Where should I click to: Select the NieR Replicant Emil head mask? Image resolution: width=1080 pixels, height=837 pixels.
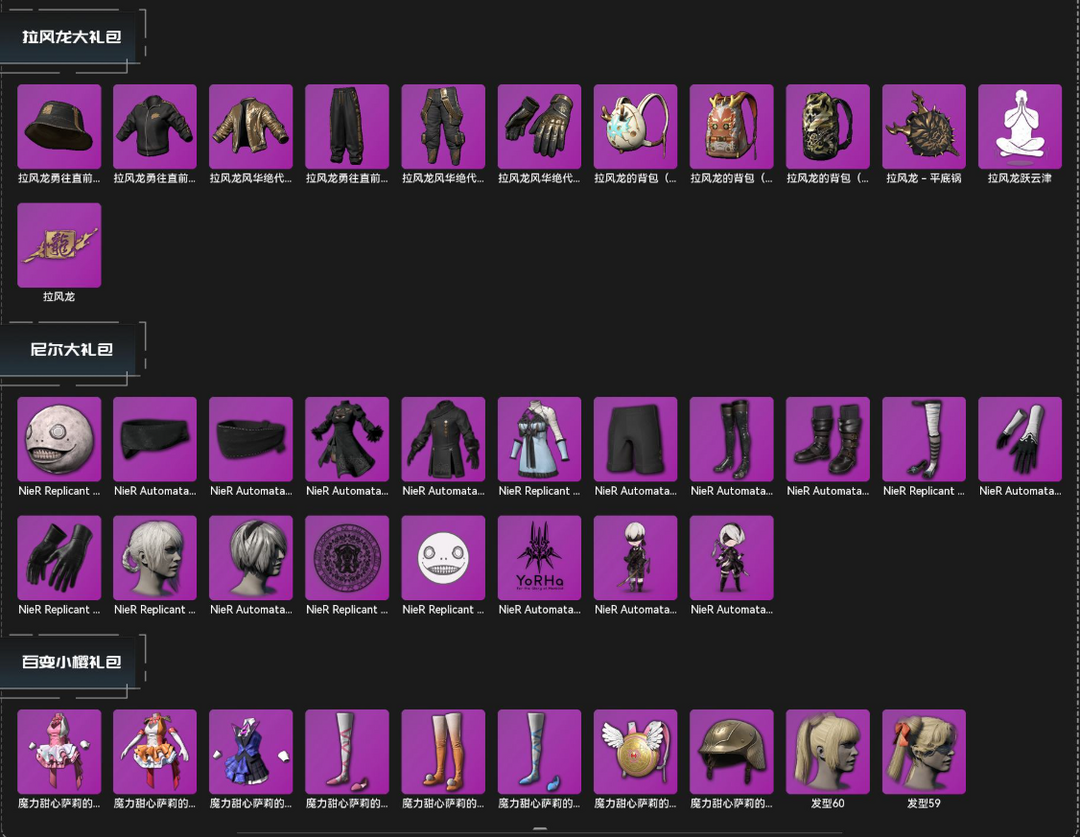(x=59, y=439)
